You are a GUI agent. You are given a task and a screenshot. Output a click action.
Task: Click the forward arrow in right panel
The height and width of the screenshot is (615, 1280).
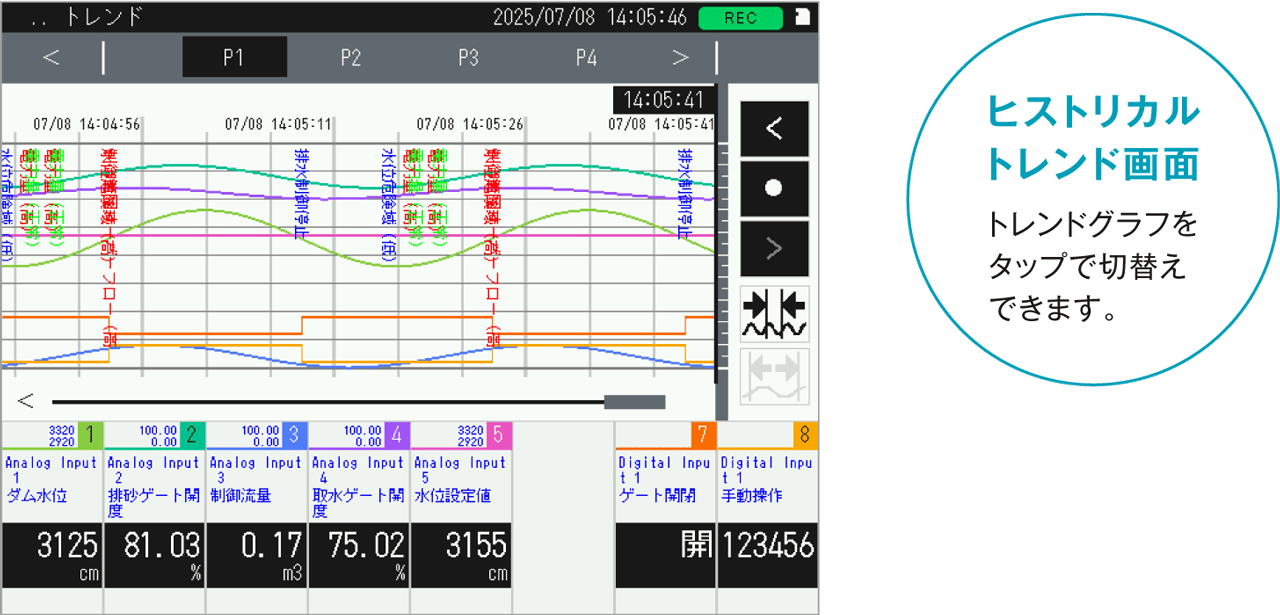773,249
